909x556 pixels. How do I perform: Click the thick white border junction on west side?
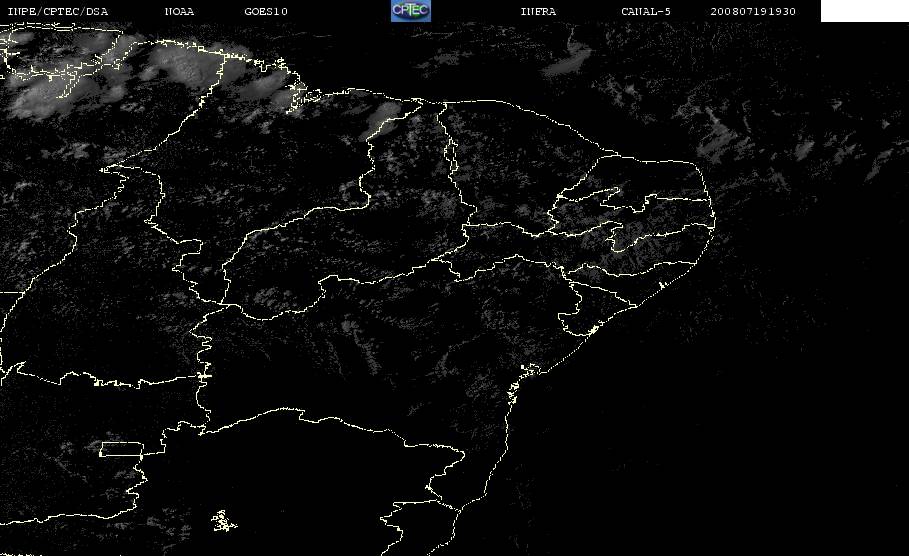(204, 376)
